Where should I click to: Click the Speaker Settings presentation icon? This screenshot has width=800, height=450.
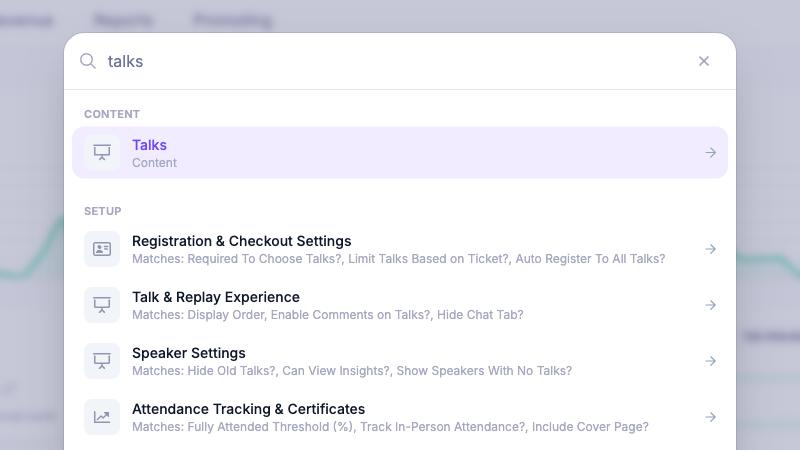point(102,361)
